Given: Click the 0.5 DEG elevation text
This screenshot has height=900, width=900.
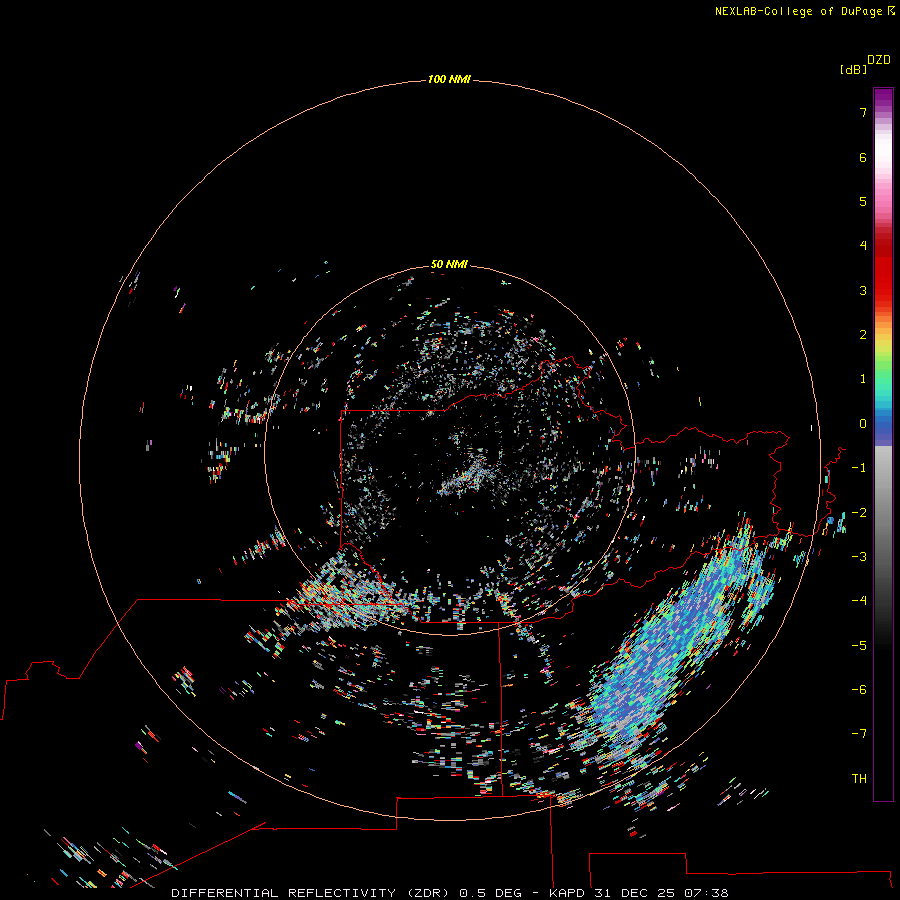Looking at the screenshot, I should (490, 893).
